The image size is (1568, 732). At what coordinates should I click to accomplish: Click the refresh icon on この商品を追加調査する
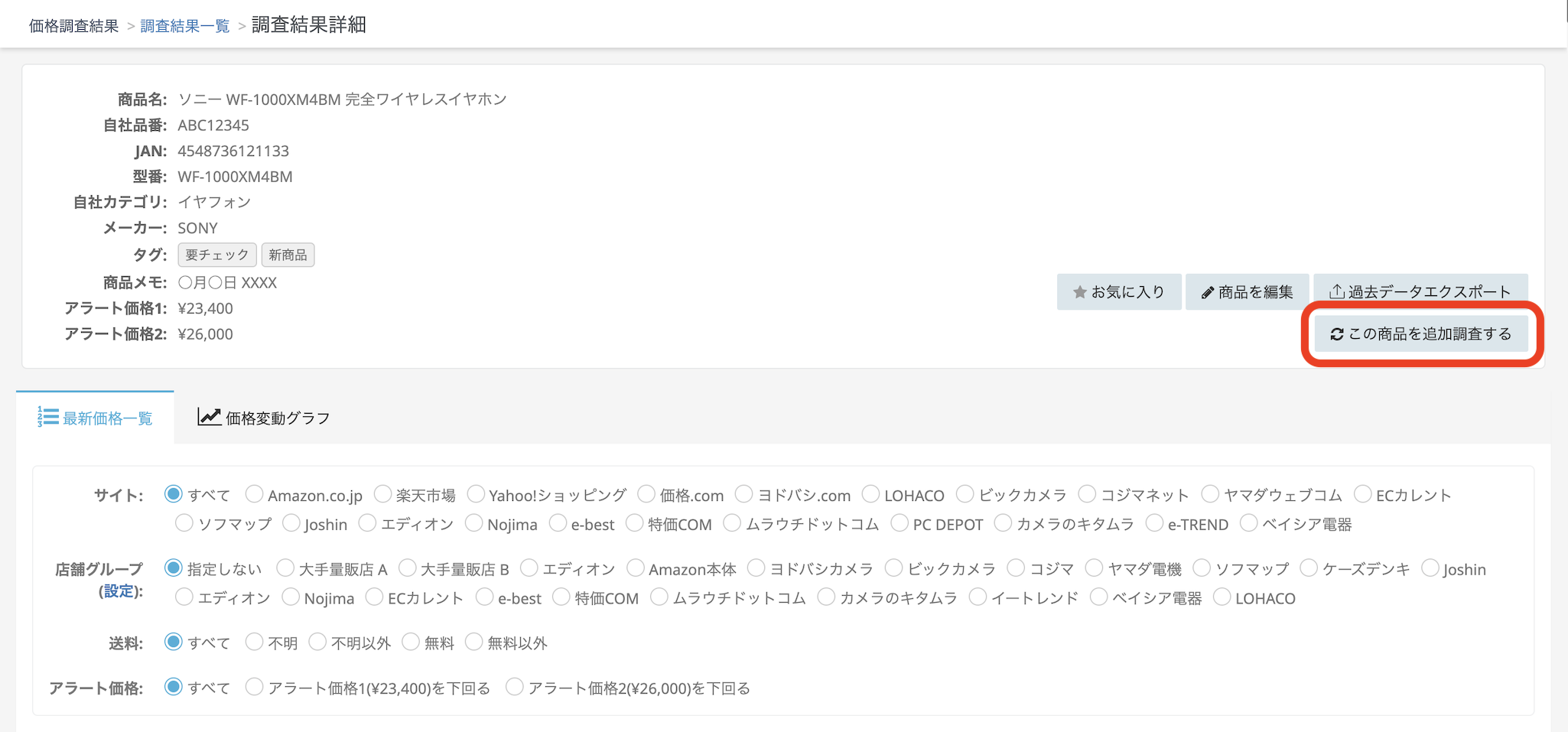1336,334
